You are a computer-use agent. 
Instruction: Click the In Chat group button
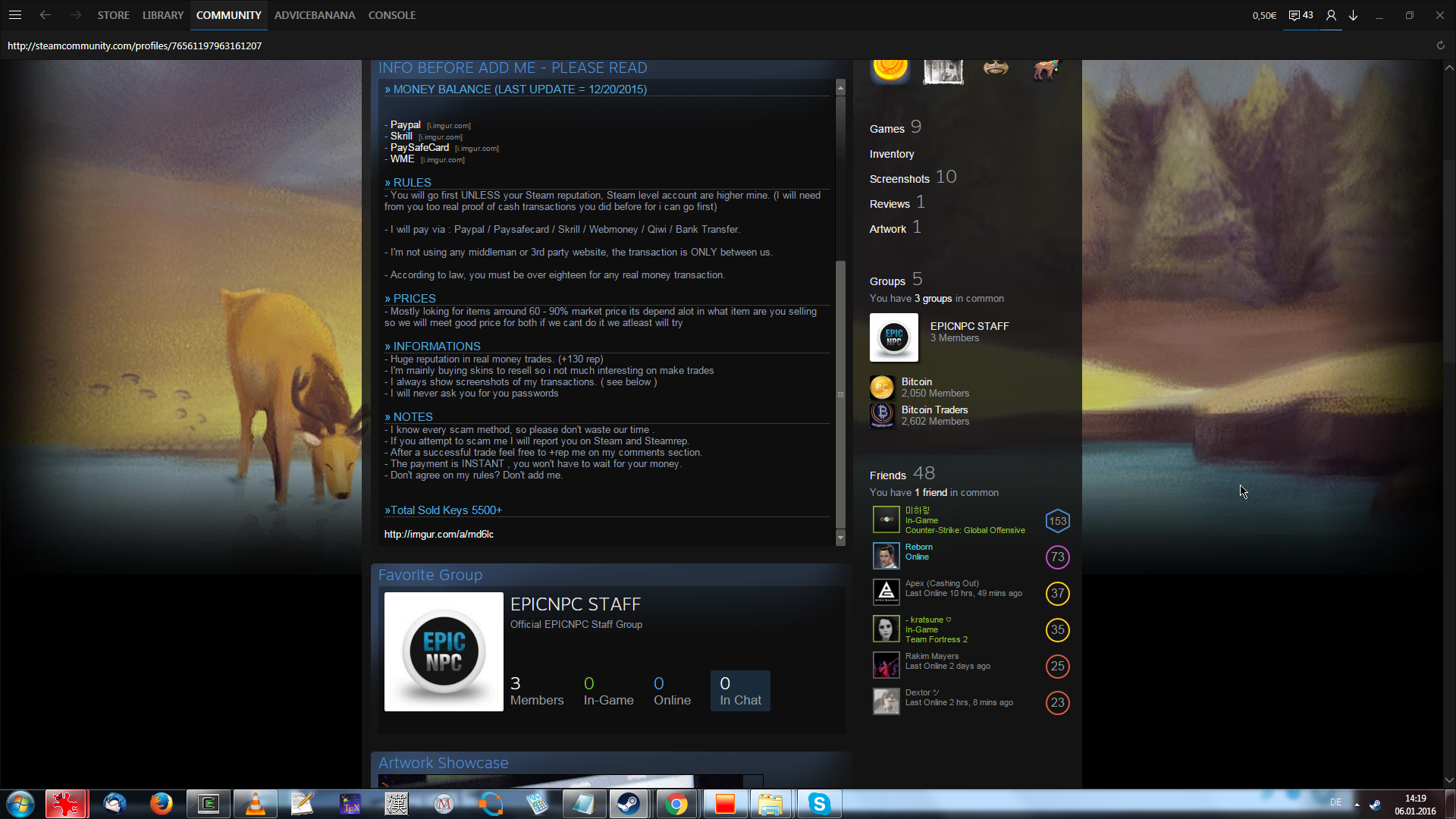click(740, 691)
